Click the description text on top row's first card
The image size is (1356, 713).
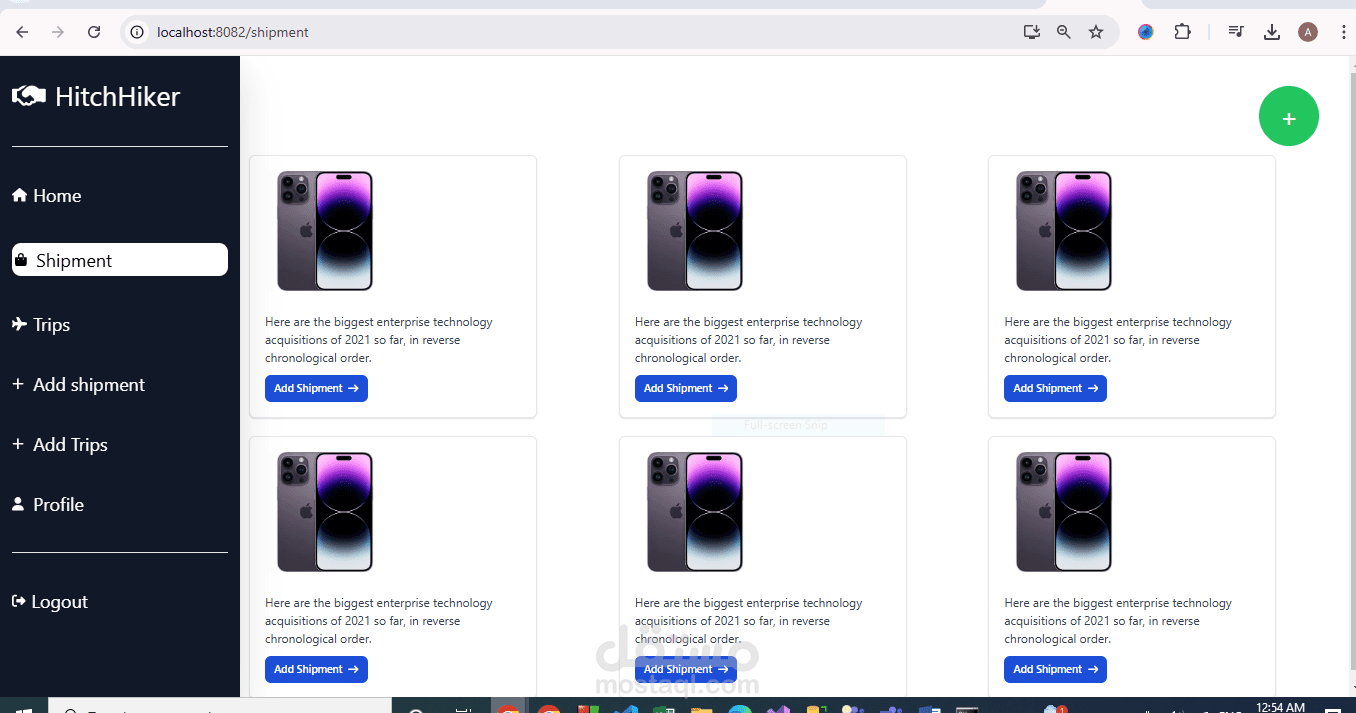click(x=379, y=340)
